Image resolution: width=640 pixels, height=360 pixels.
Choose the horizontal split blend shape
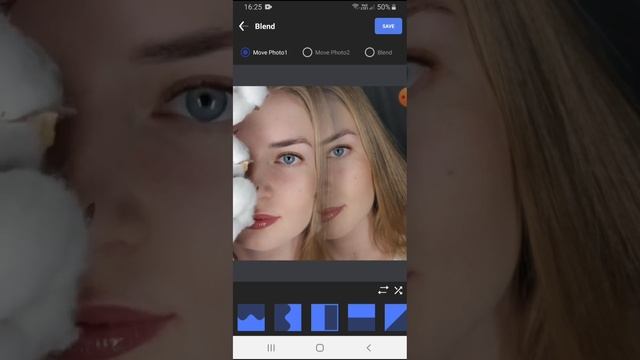click(x=361, y=317)
